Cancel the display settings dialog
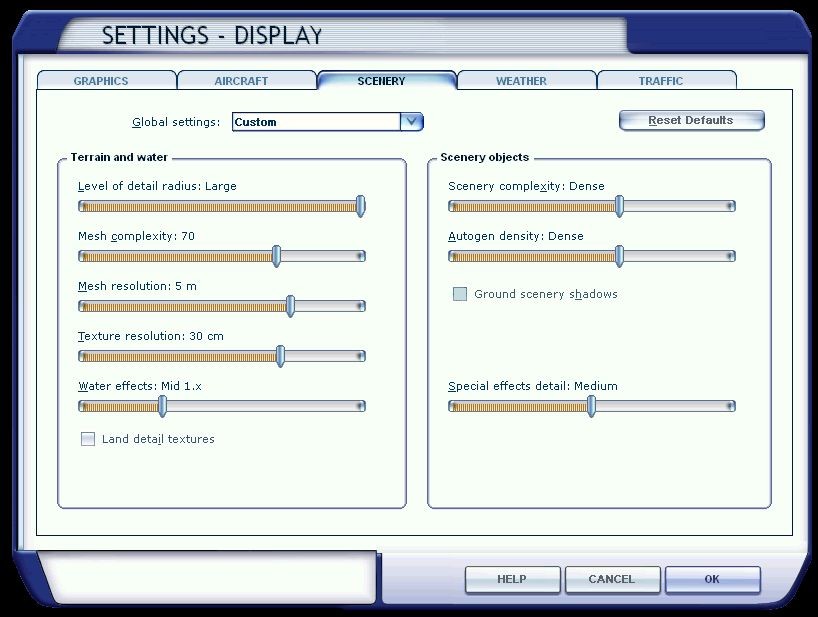The image size is (818, 617). (612, 579)
